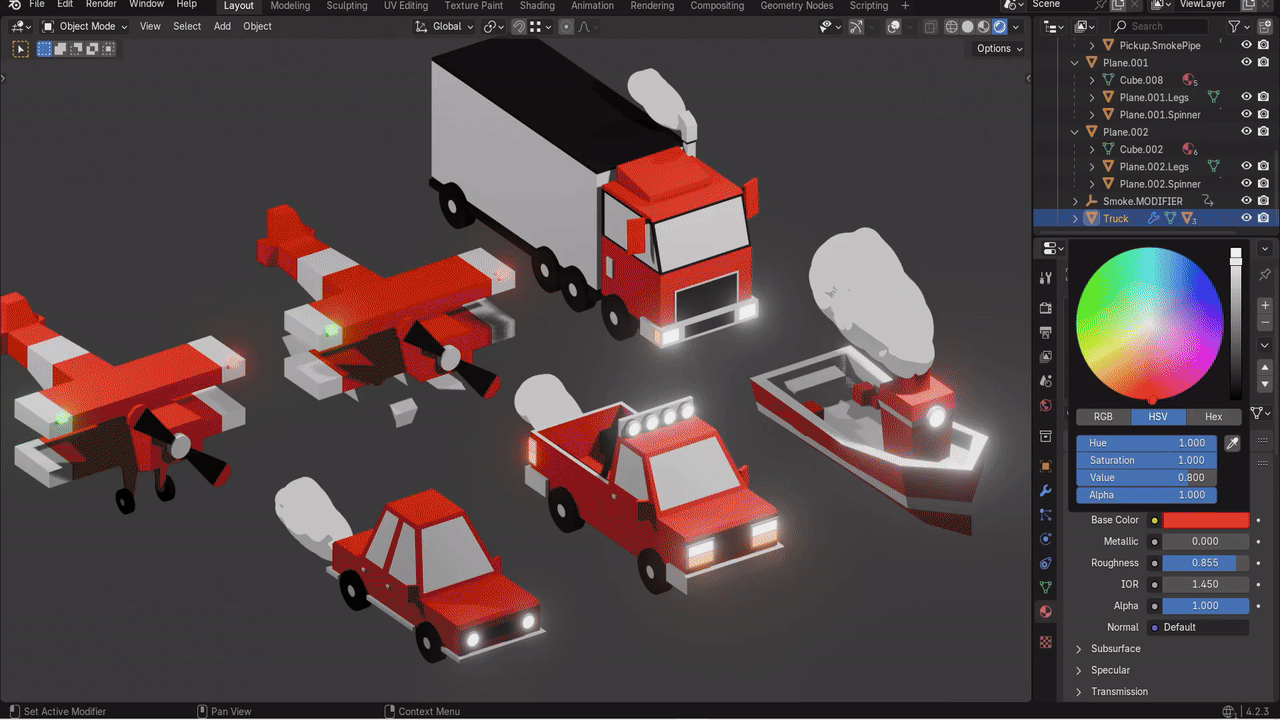Expand the Subsurface panel
1280x720 pixels.
[1078, 649]
